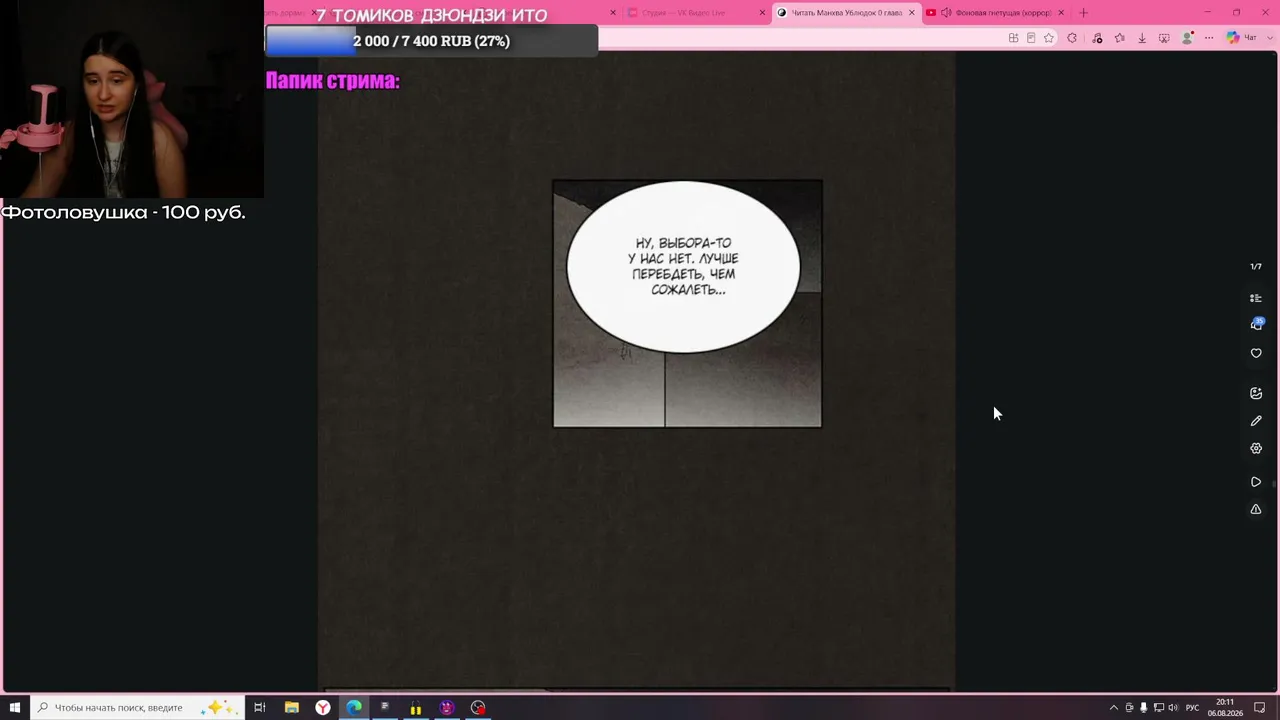Open browser downloads icon
Viewport: 1280px width, 720px height.
pos(1141,38)
